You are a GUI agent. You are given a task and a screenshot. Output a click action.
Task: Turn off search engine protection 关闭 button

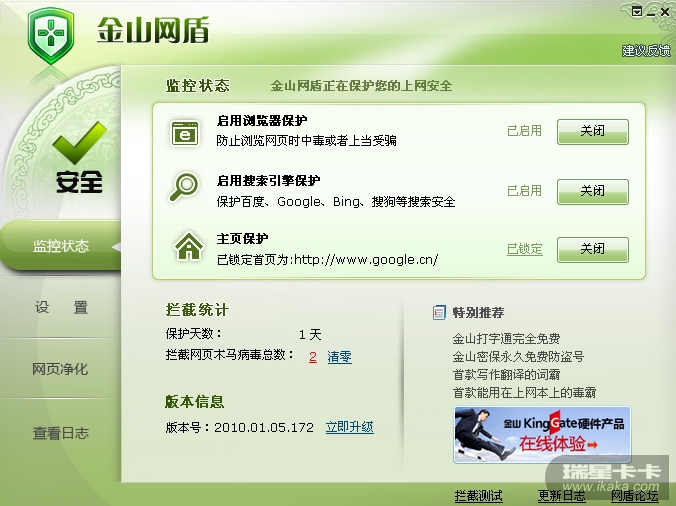[592, 191]
